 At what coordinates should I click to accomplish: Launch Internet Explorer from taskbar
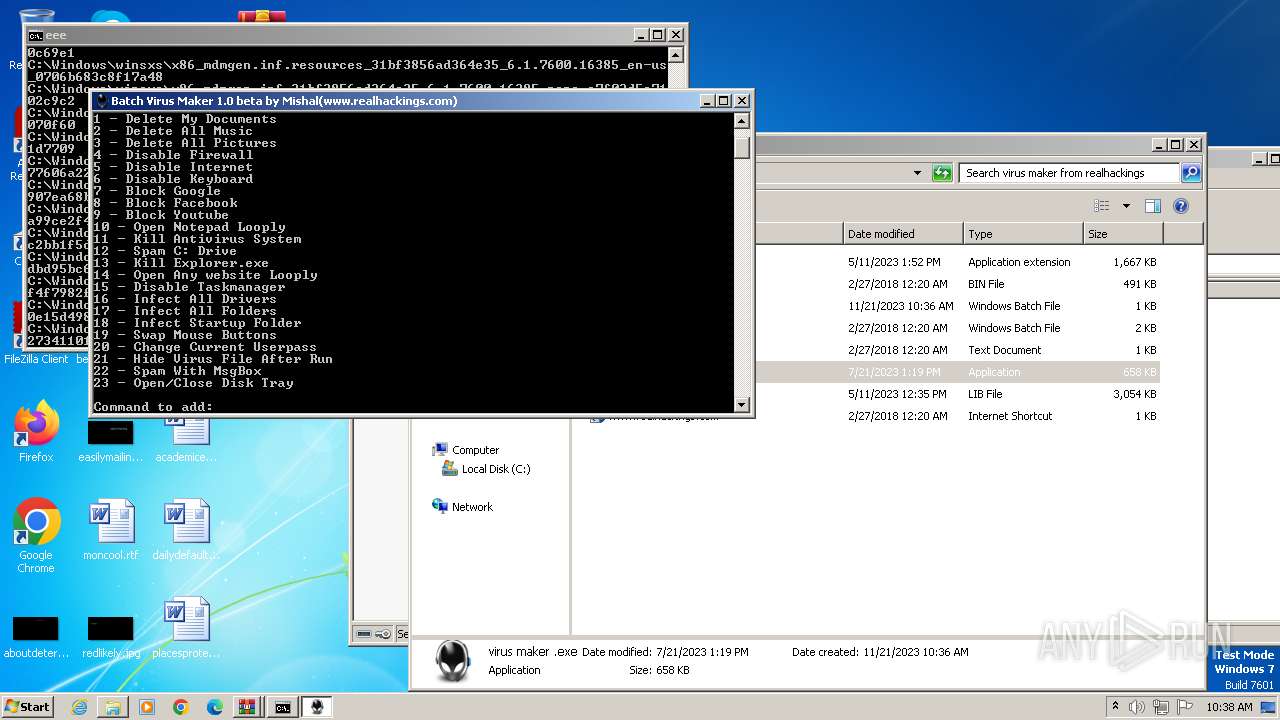tap(79, 707)
